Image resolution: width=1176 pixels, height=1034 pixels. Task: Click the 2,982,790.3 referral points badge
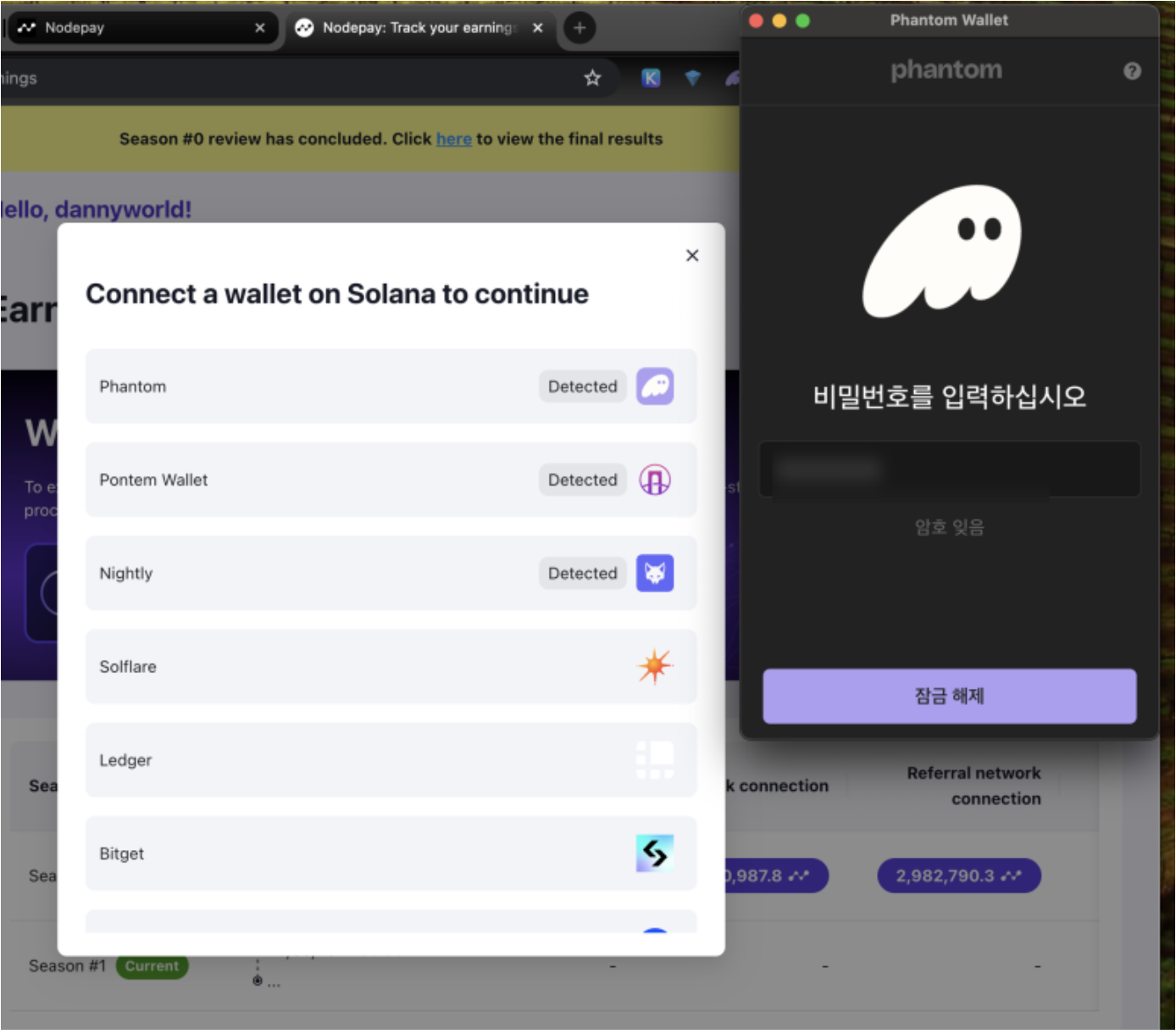[958, 876]
